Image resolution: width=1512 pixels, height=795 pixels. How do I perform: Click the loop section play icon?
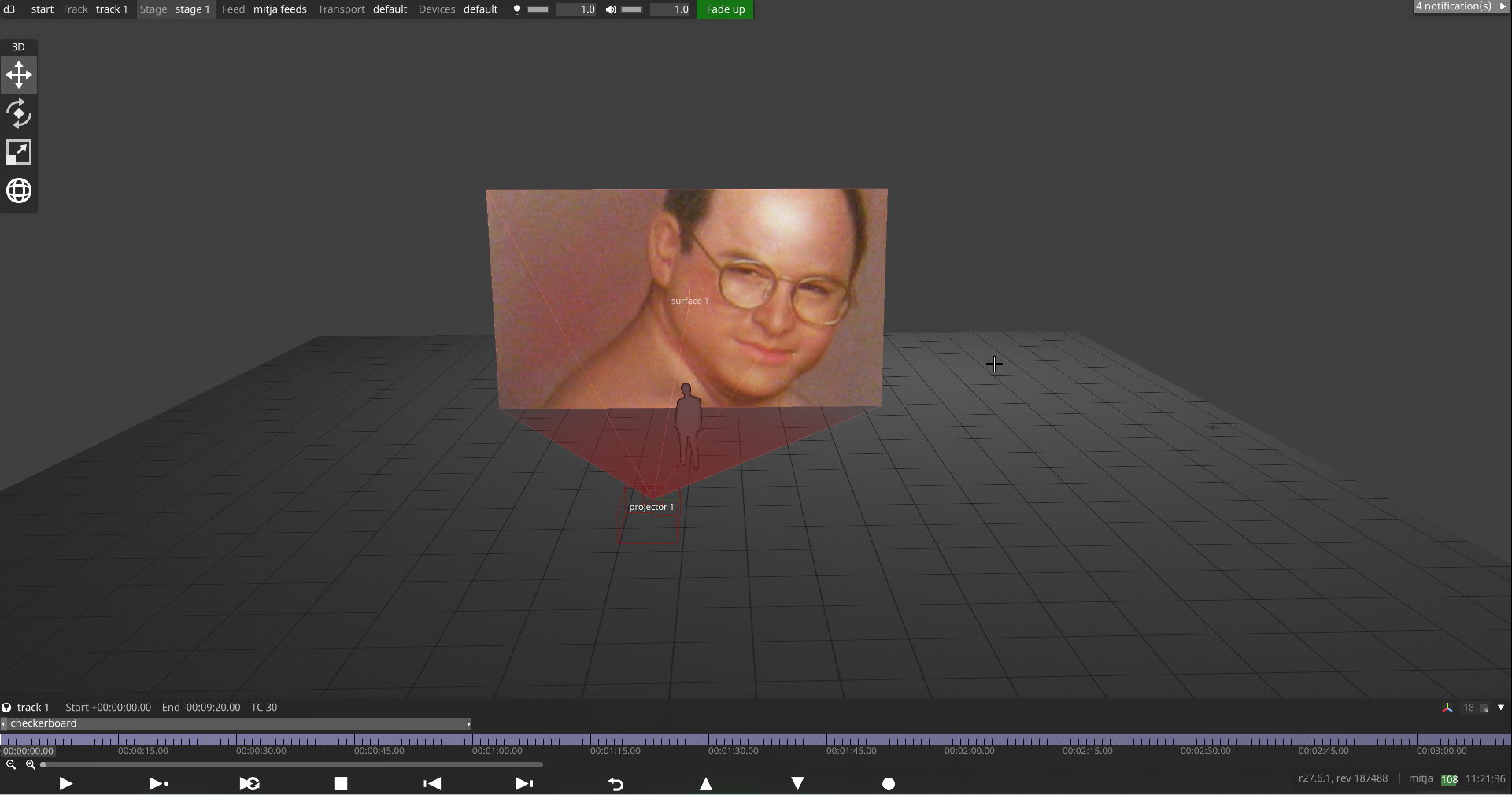click(x=250, y=783)
